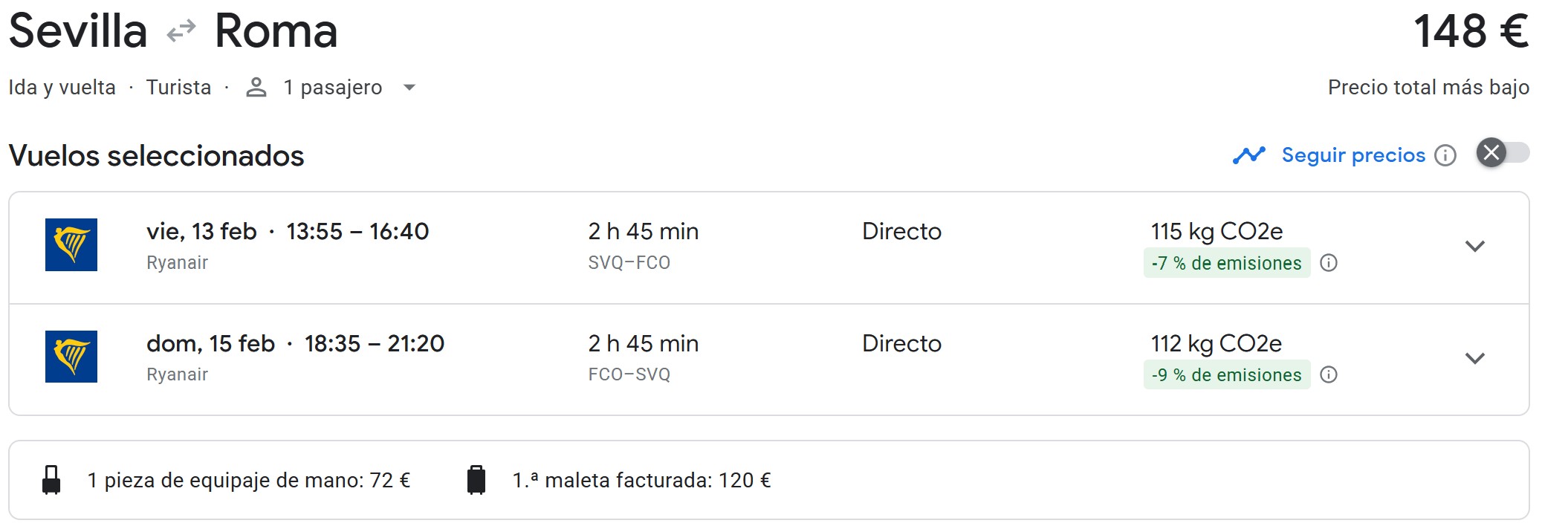Image resolution: width=1568 pixels, height=526 pixels.
Task: Click Ryanair logo on 15 feb flight
Action: click(71, 357)
